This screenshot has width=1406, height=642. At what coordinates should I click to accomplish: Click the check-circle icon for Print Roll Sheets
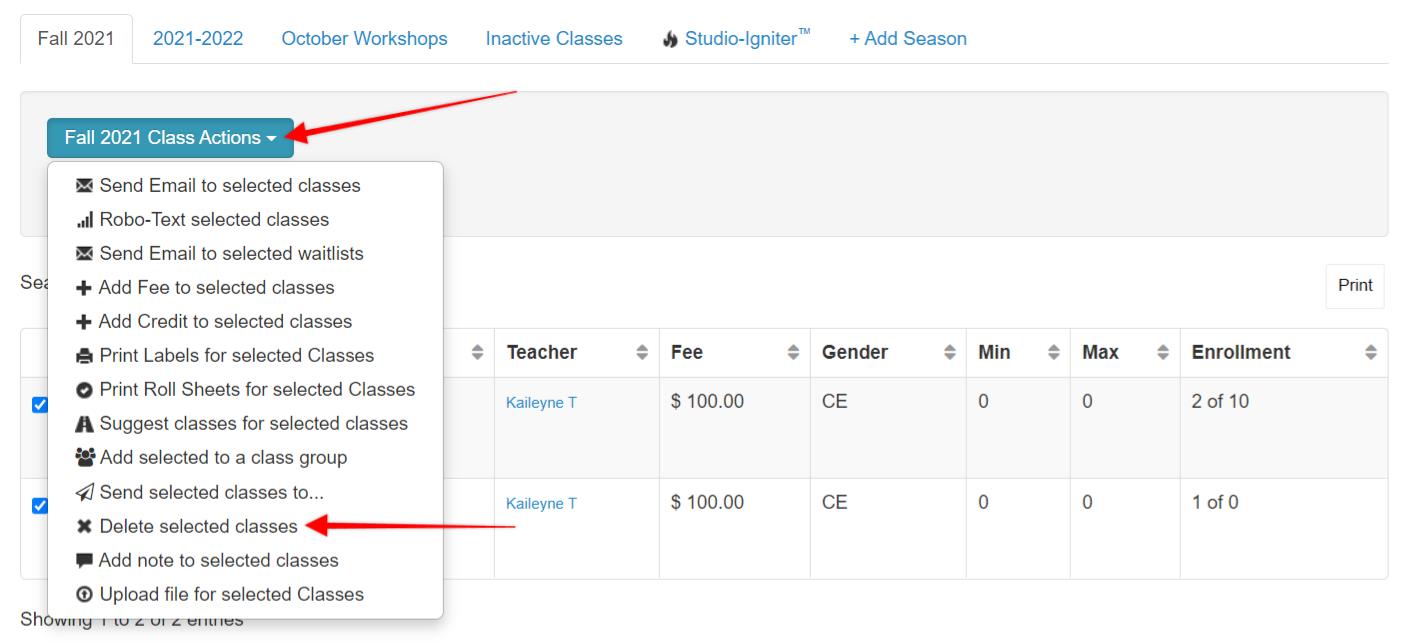pyautogui.click(x=85, y=390)
